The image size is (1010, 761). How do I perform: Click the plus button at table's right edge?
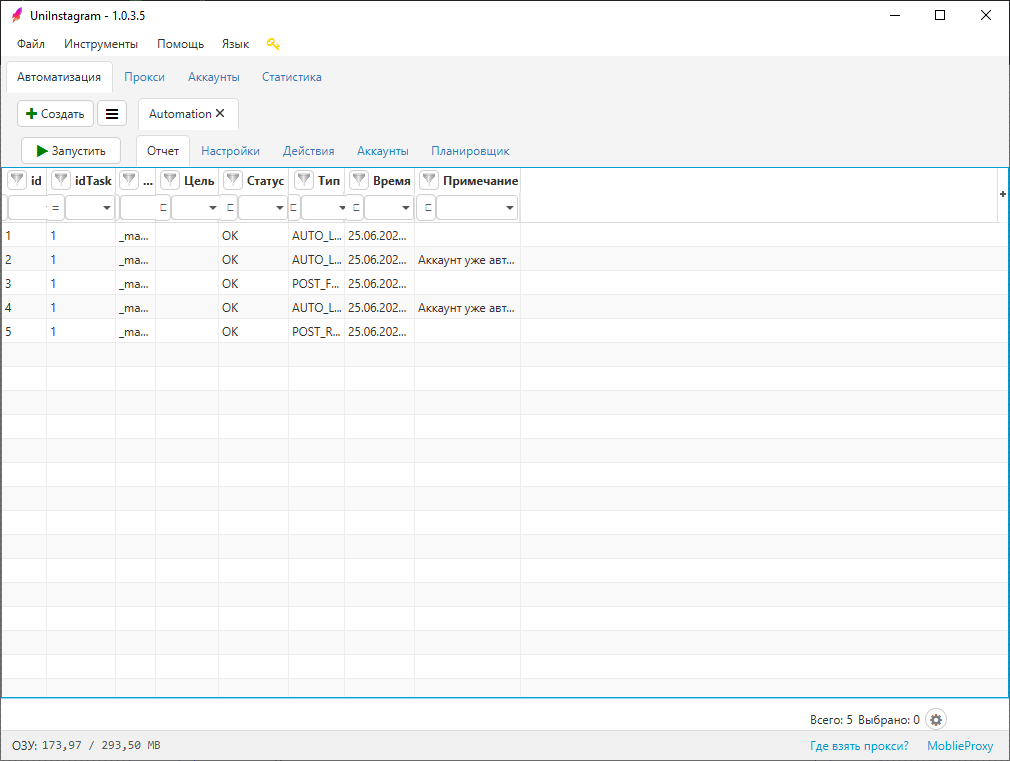click(1002, 194)
